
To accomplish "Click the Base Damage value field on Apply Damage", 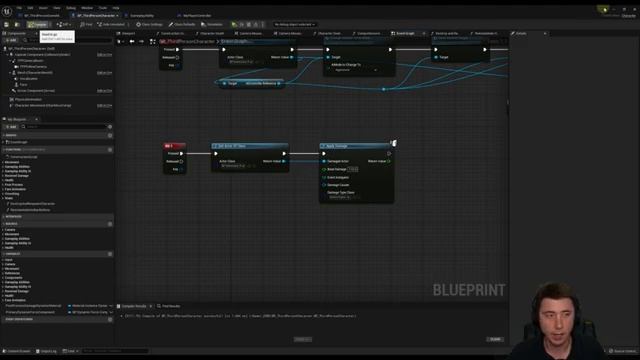I will pos(353,169).
